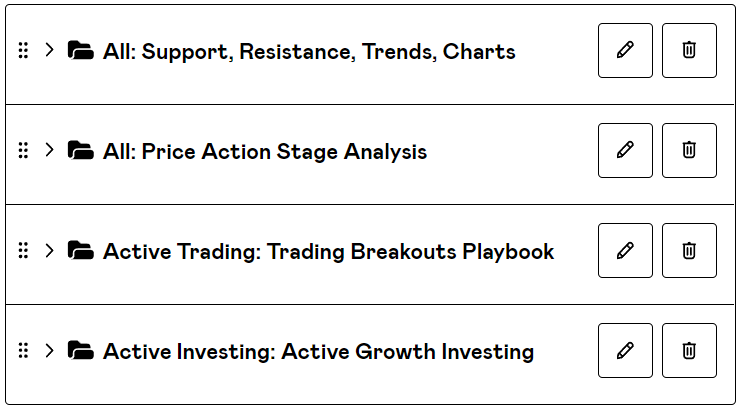Viewport: 740px width, 410px height.
Task: Click drag handle for Active Growth Investing
Action: (x=24, y=351)
